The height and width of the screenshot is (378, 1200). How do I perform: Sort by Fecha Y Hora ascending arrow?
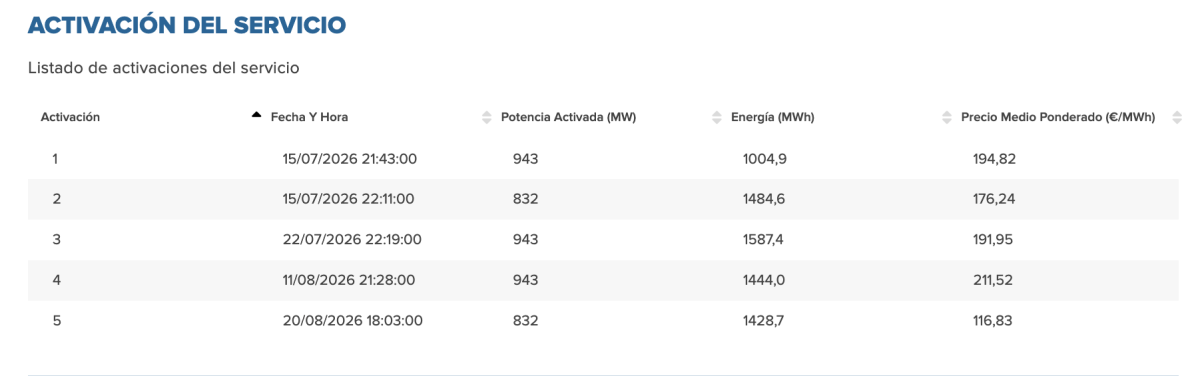[257, 117]
